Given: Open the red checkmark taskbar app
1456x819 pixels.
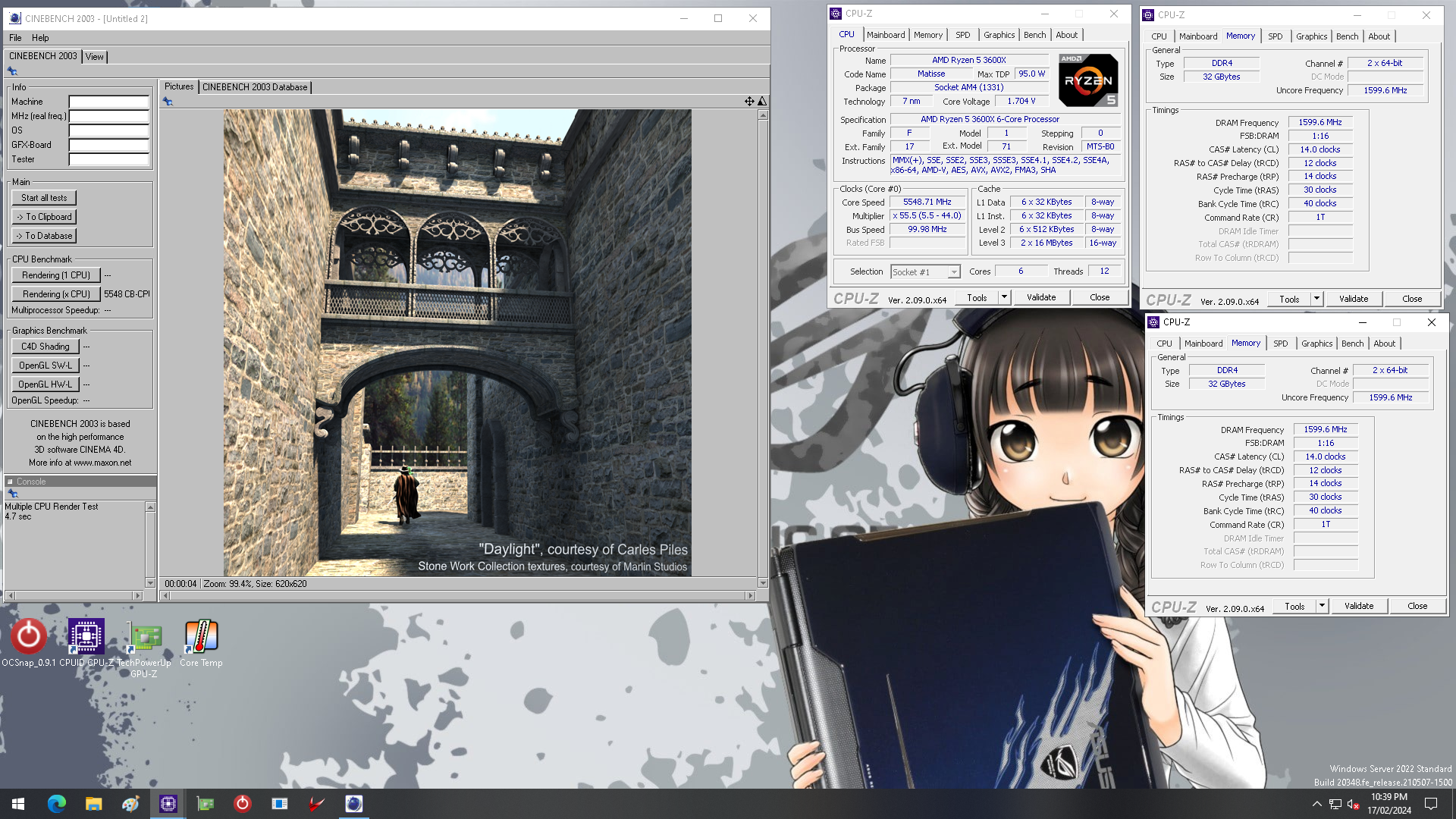Looking at the screenshot, I should pos(316,804).
